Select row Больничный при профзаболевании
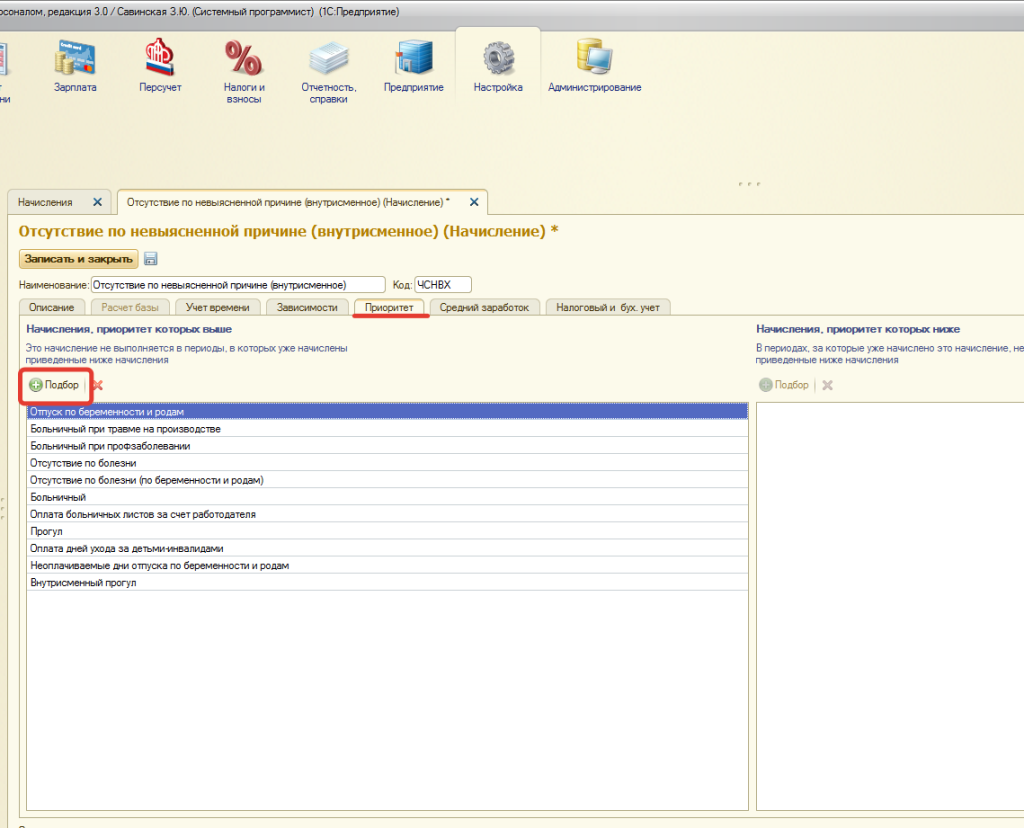This screenshot has height=828, width=1024. [387, 446]
